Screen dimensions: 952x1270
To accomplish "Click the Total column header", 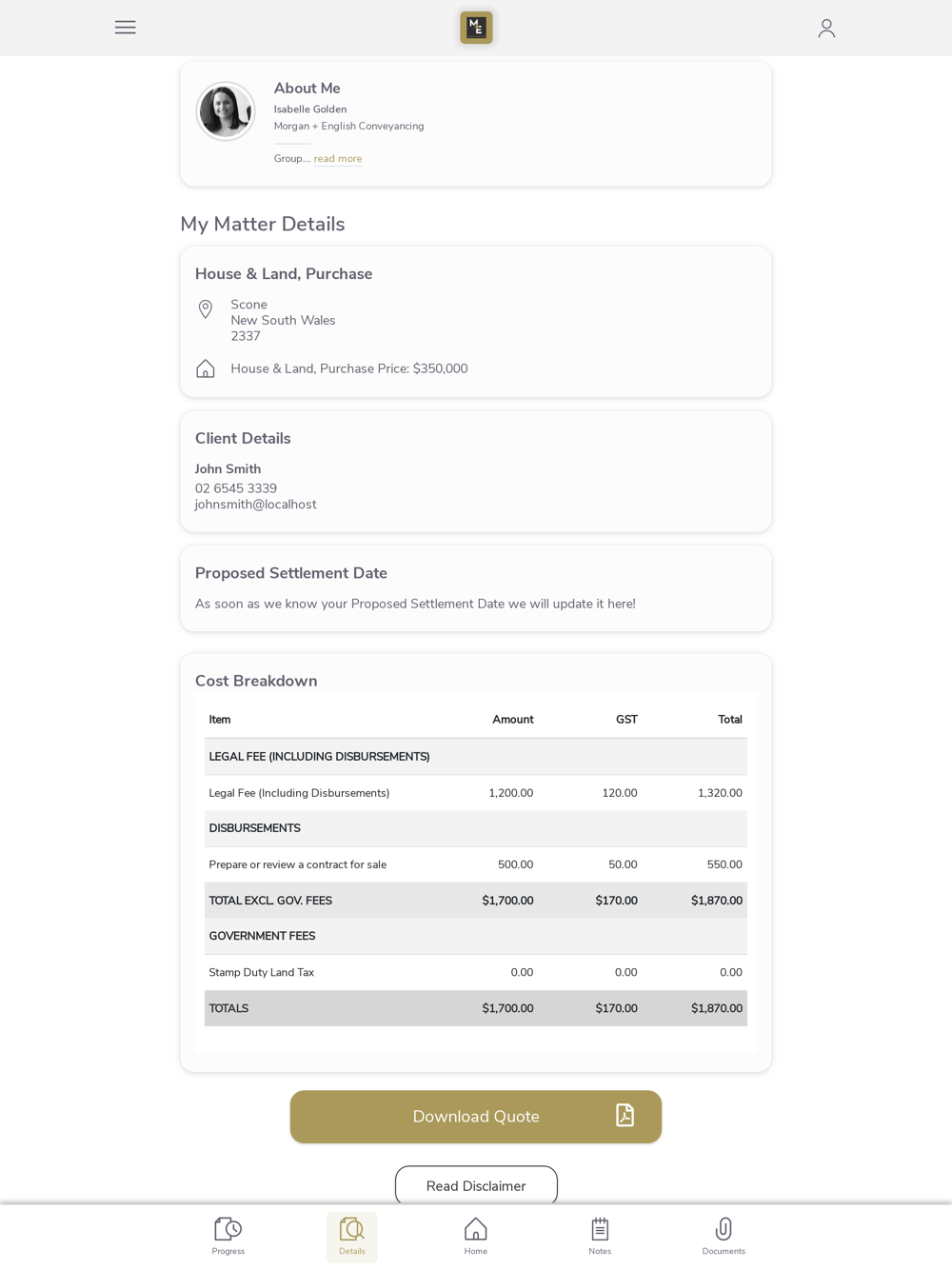I will 729,720.
